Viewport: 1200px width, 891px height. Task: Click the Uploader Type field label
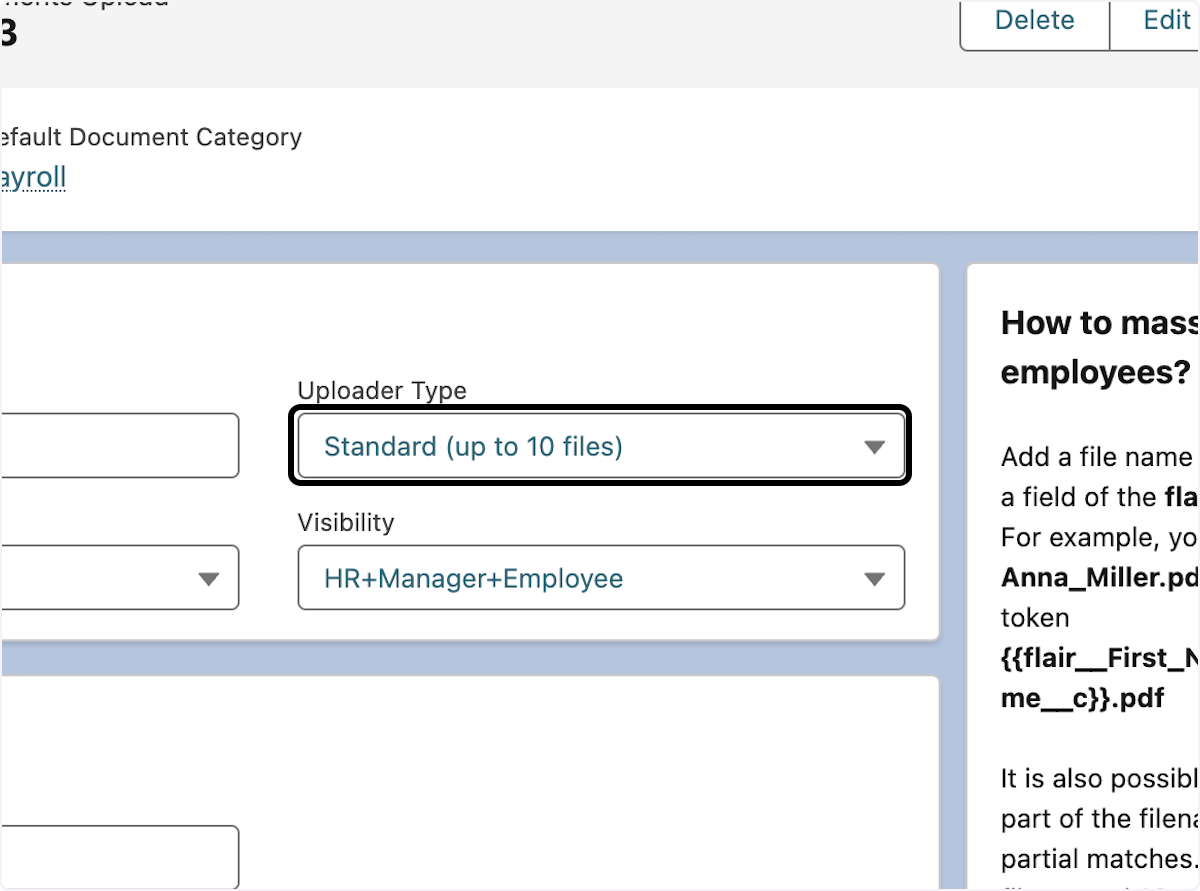click(381, 390)
